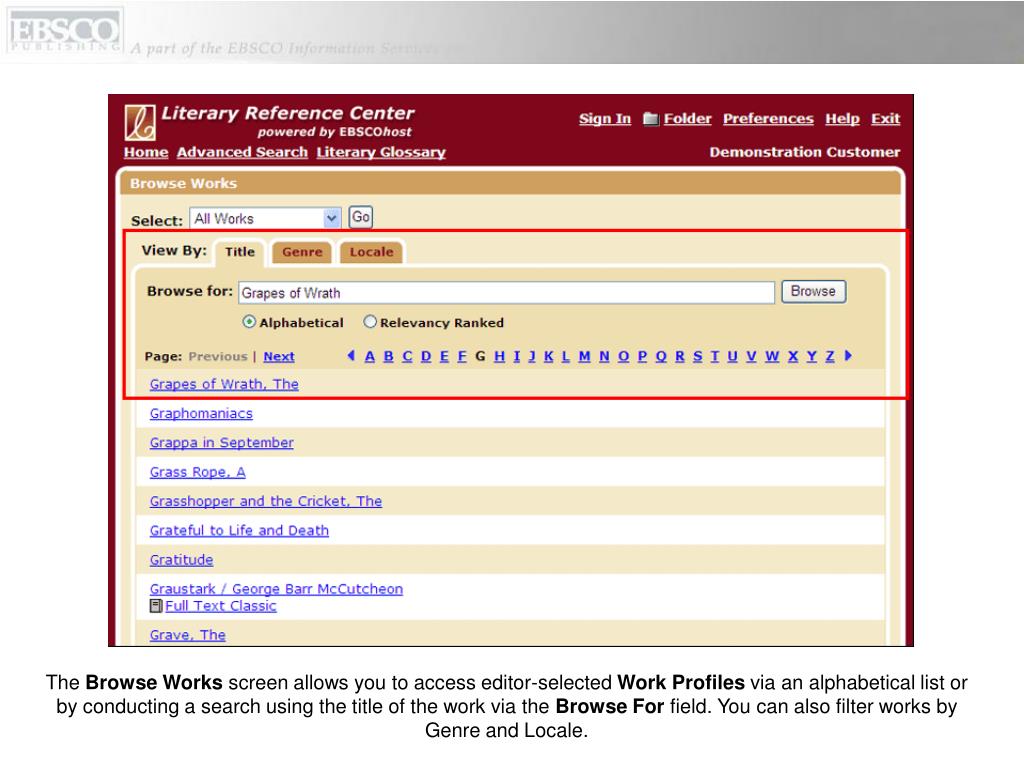Viewport: 1024px width, 768px height.
Task: Jump to letter L
Action: point(566,357)
